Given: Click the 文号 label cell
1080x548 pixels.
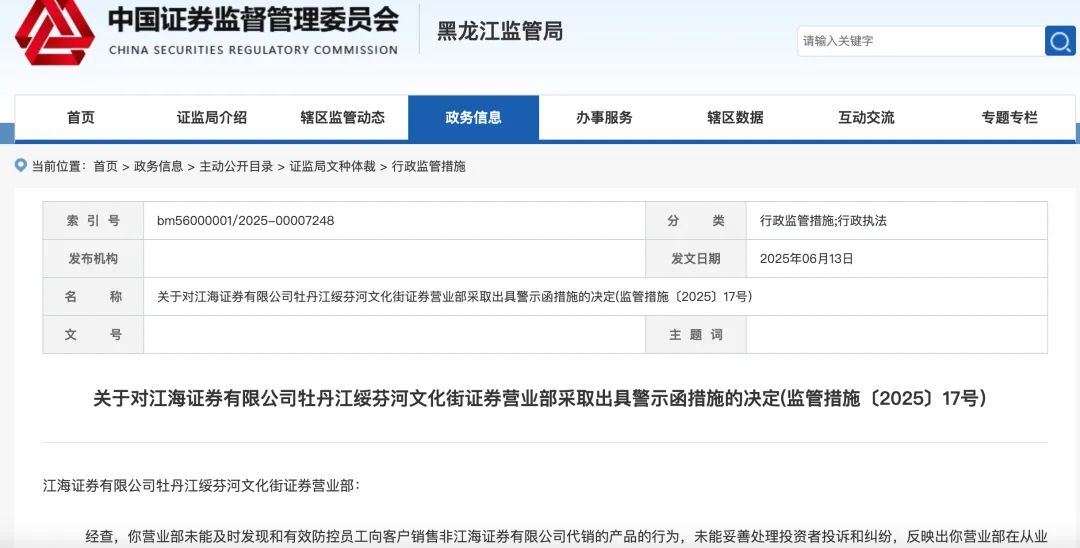Looking at the screenshot, I should [93, 335].
